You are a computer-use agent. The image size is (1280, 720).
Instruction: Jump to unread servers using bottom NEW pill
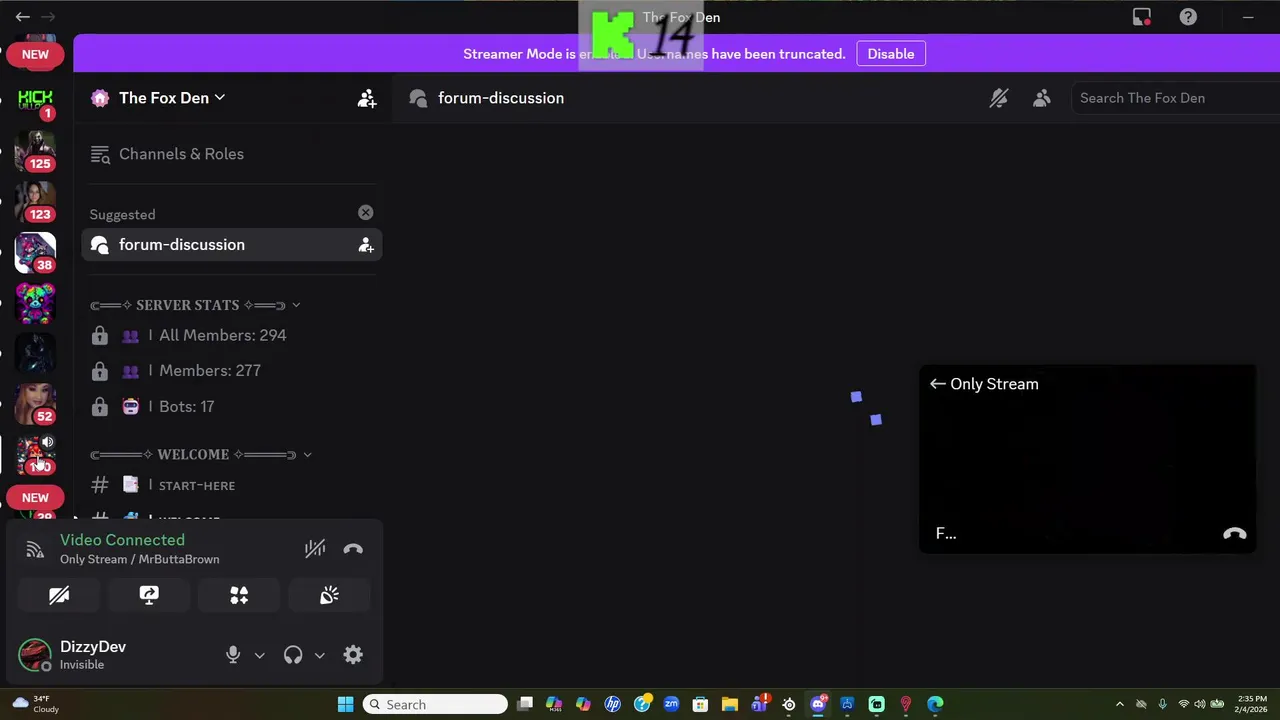tap(35, 497)
